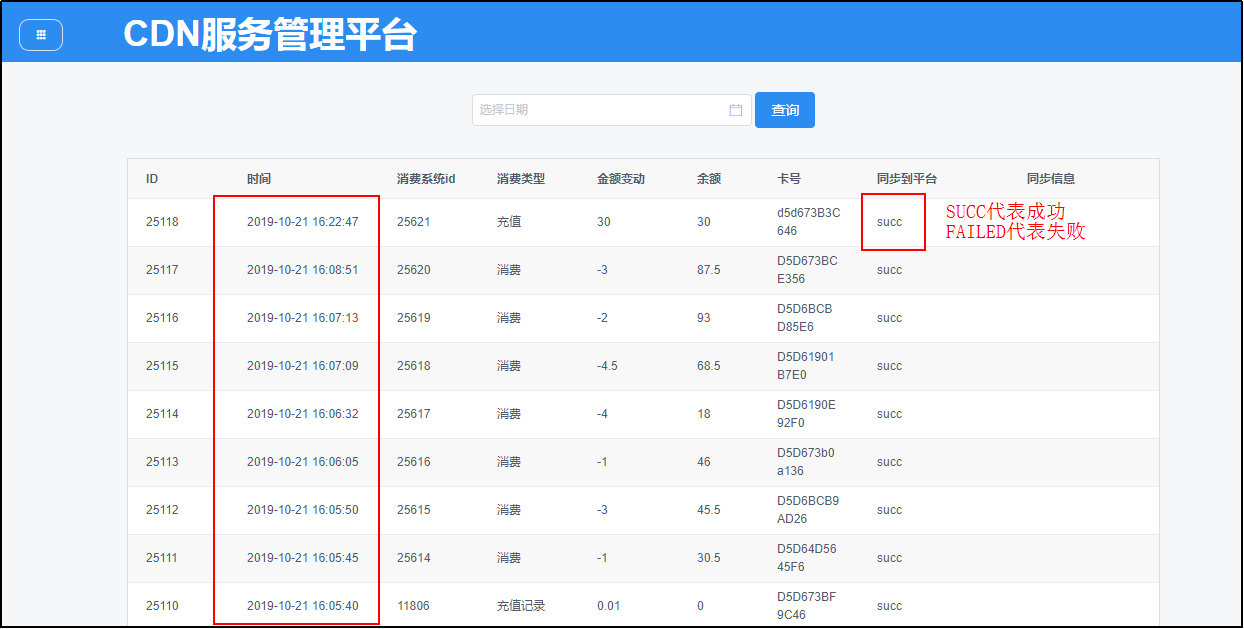Click the 余额 column header
The image size is (1244, 629).
pos(709,179)
